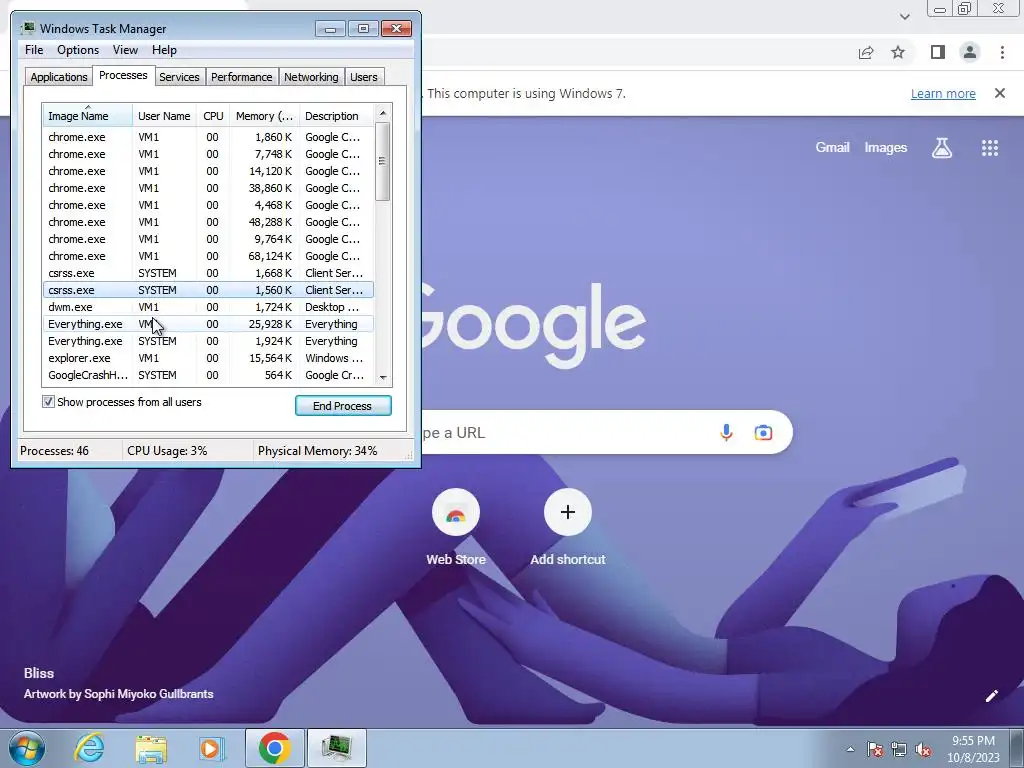Open the Help menu
The width and height of the screenshot is (1024, 768).
[164, 50]
